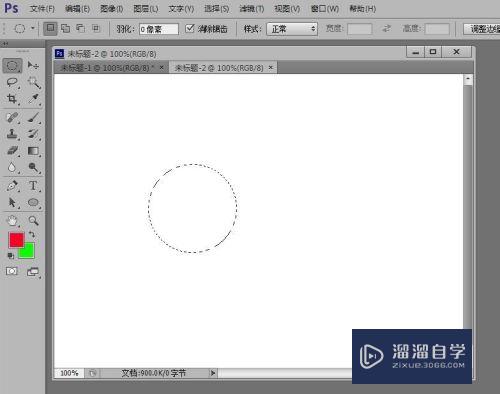Click the width input field

click(x=359, y=29)
